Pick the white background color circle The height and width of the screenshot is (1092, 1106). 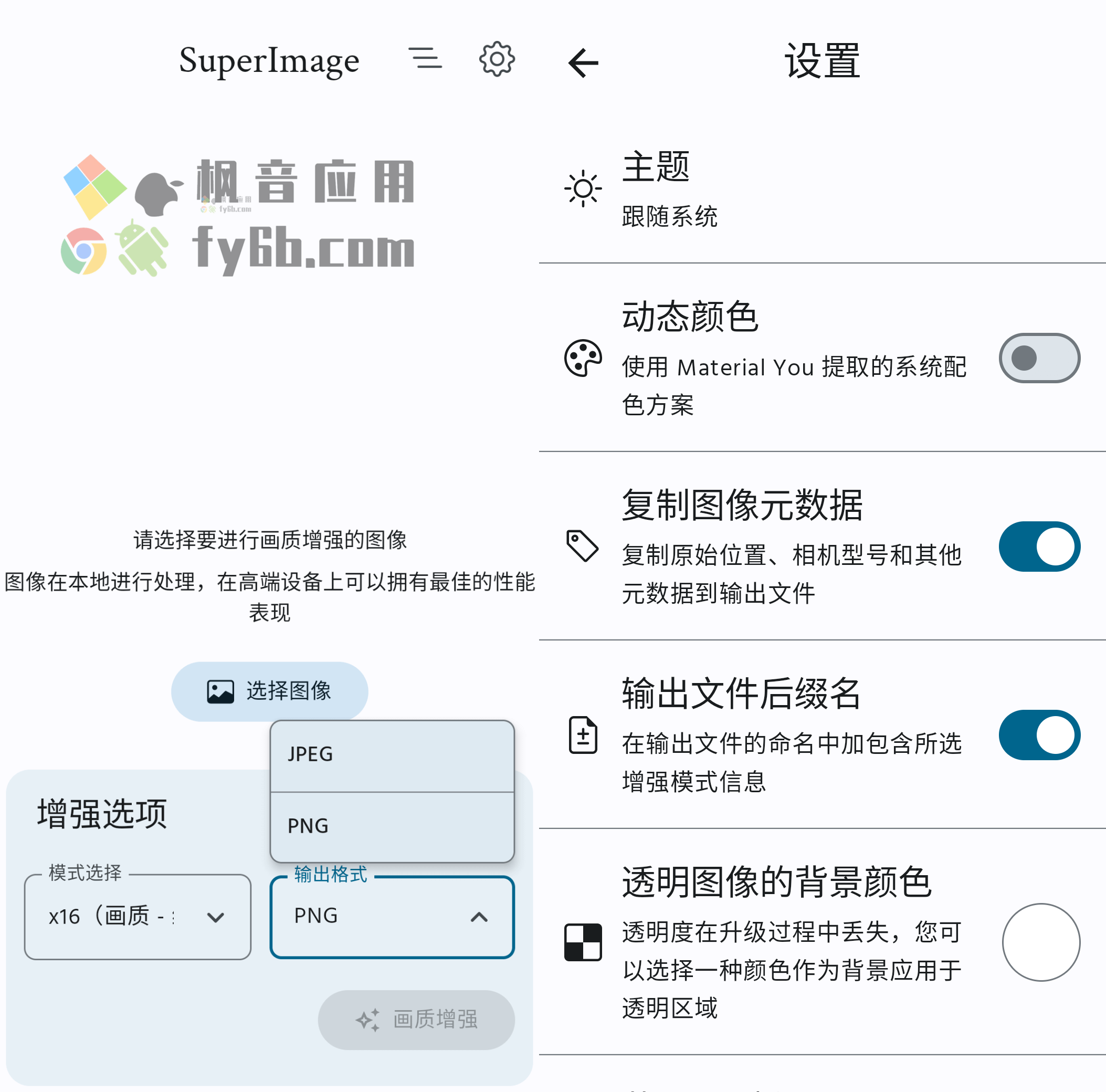[x=1041, y=942]
